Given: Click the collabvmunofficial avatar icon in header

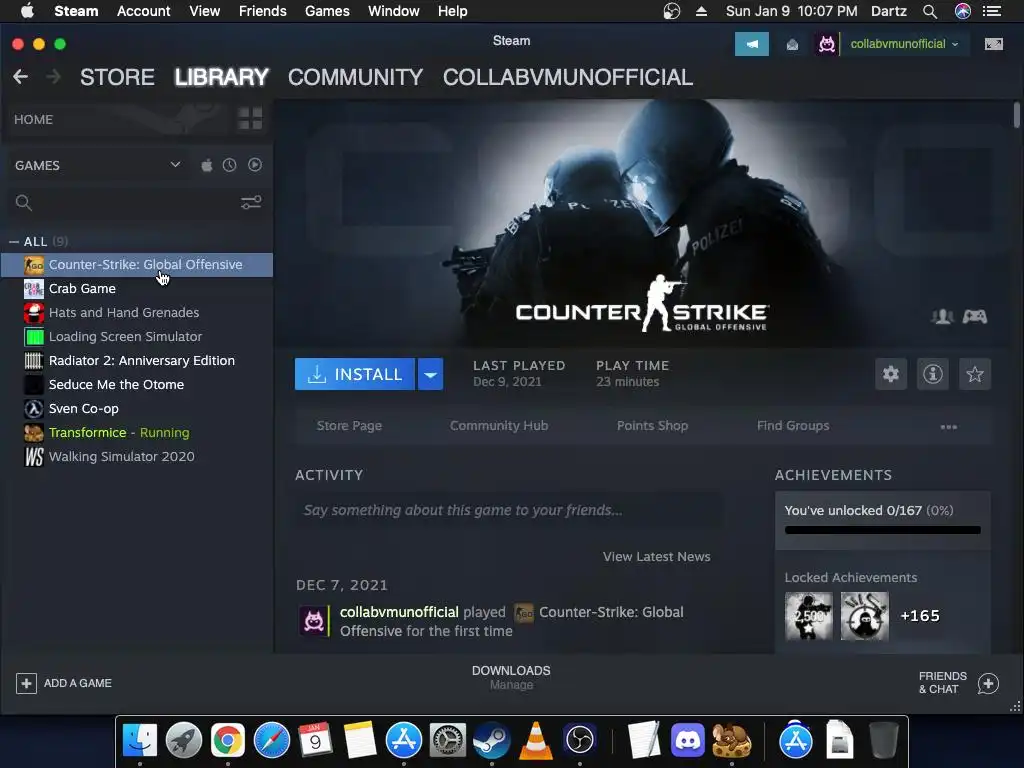Looking at the screenshot, I should [827, 44].
